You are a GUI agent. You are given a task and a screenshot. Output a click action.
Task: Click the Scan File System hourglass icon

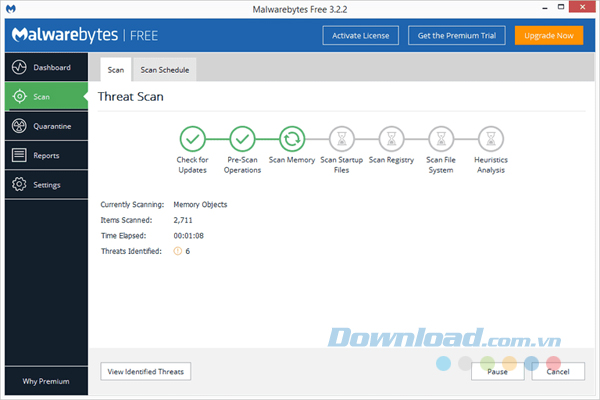441,139
